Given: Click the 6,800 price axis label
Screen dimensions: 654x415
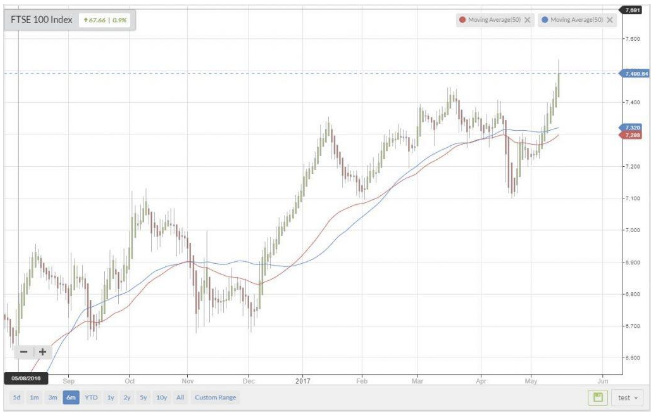Looking at the screenshot, I should 632,294.
